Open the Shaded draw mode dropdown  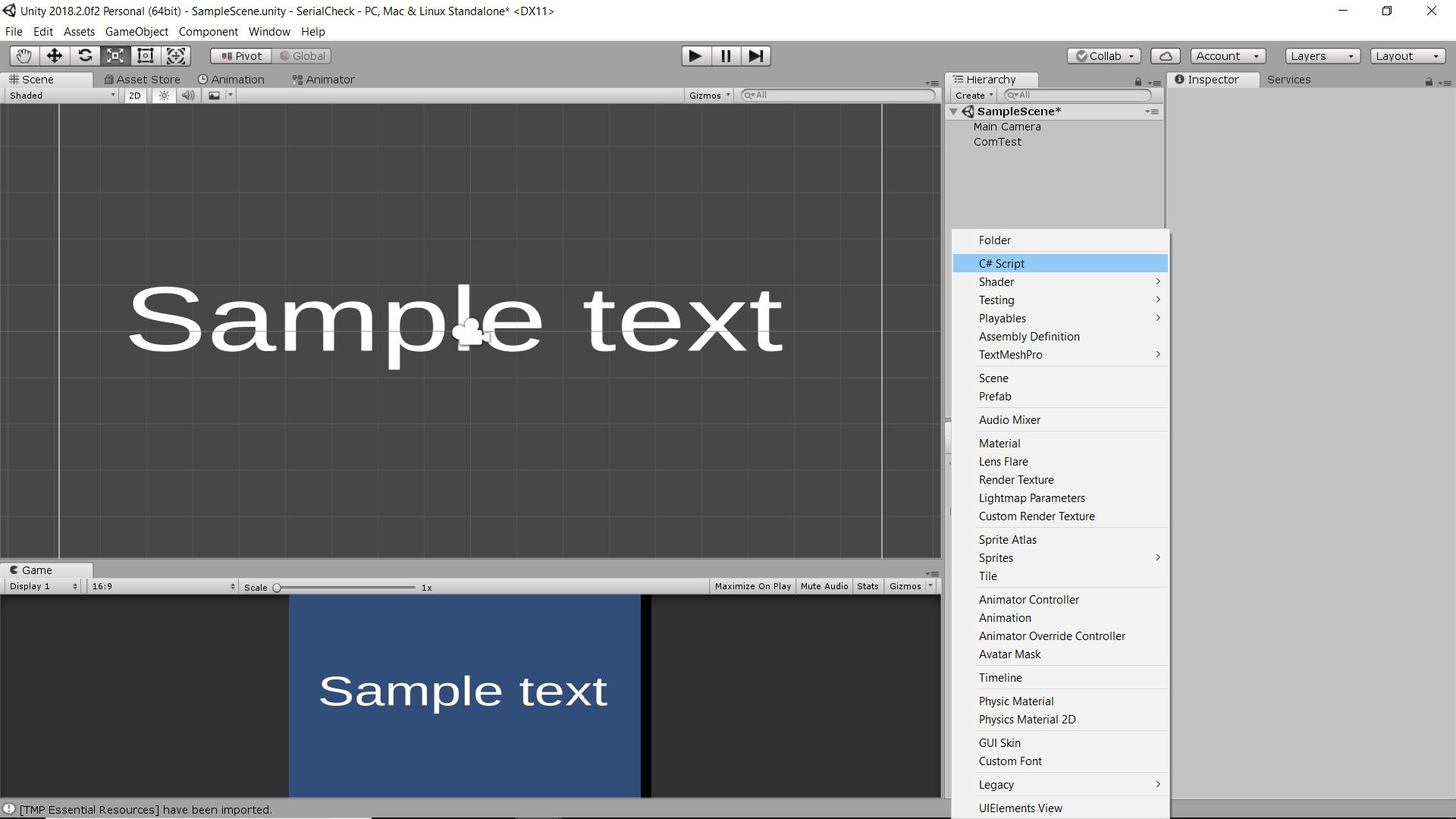coord(62,96)
